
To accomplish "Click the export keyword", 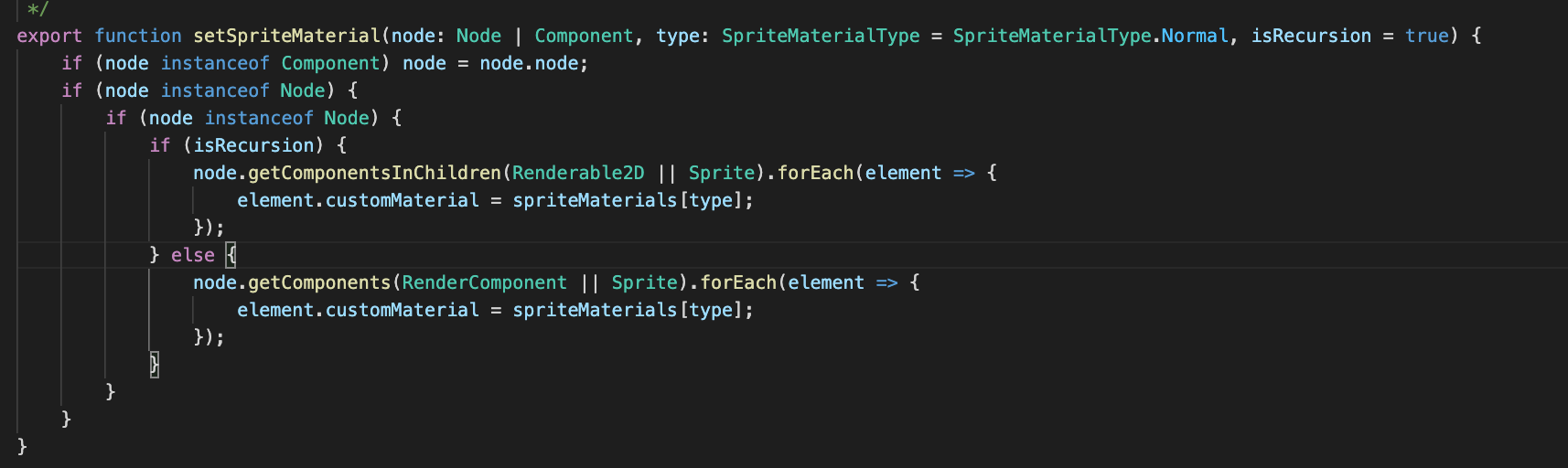I will tap(48, 36).
